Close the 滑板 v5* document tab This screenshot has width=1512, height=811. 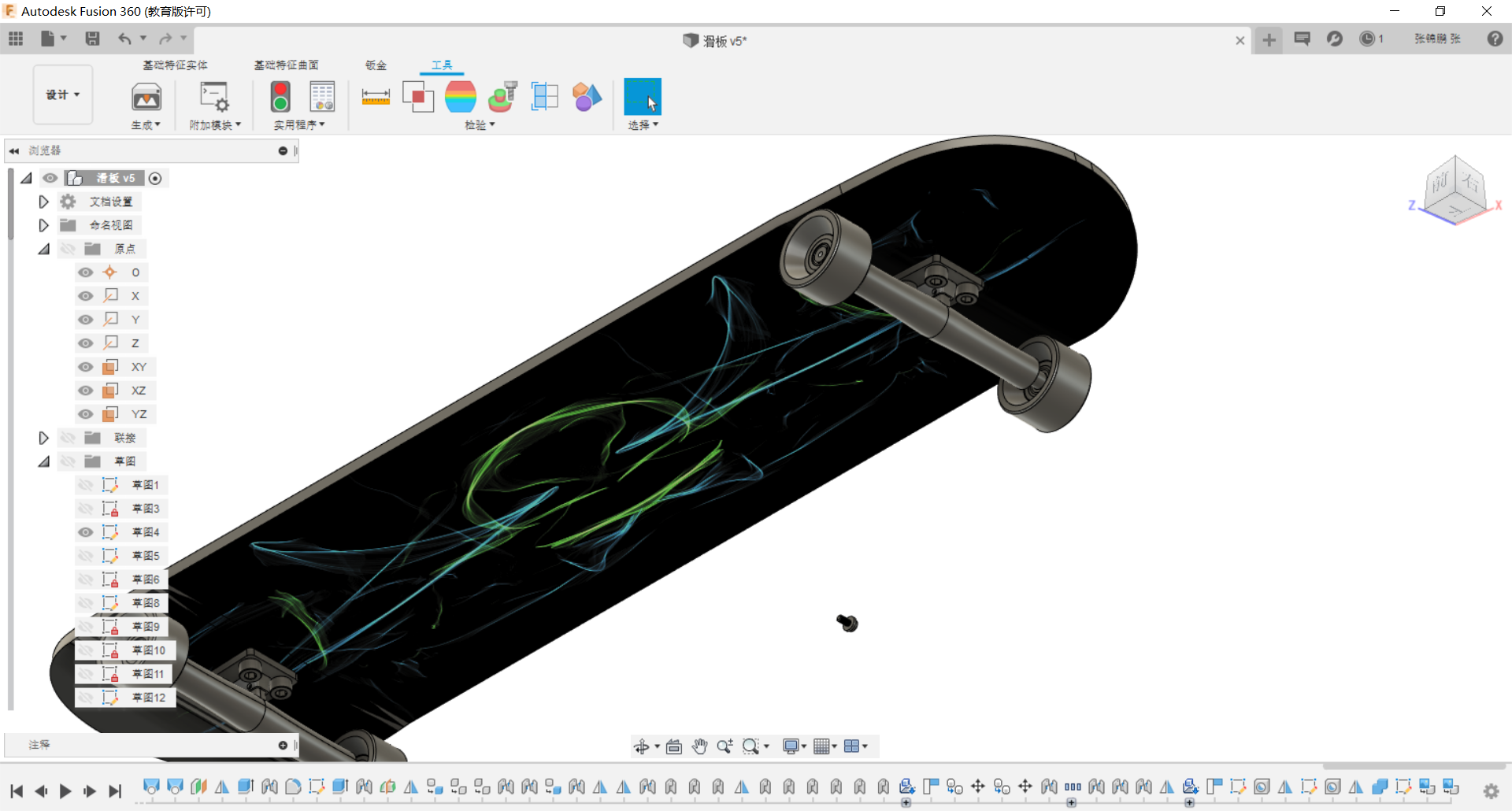coord(1240,40)
